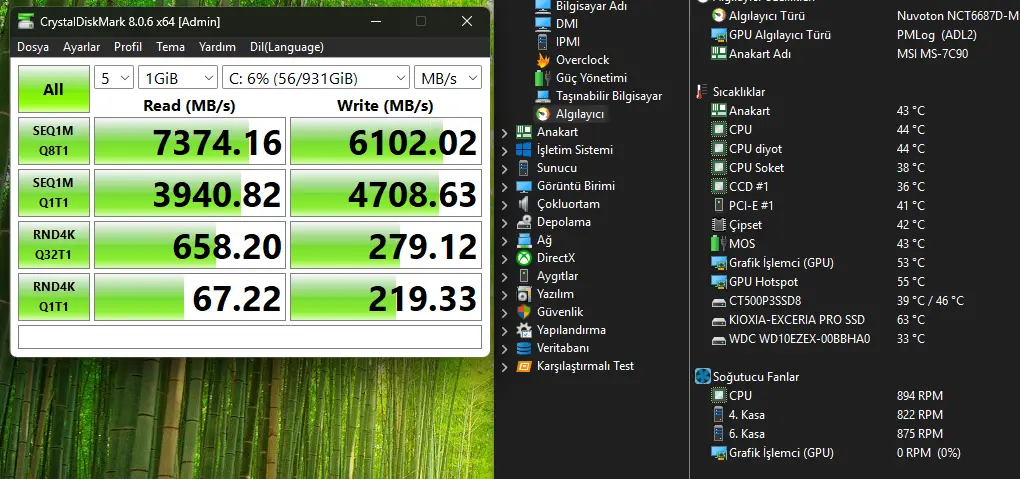Image resolution: width=1020 pixels, height=479 pixels.
Task: Expand the Görüntü Birimi tree node
Action: tap(505, 187)
